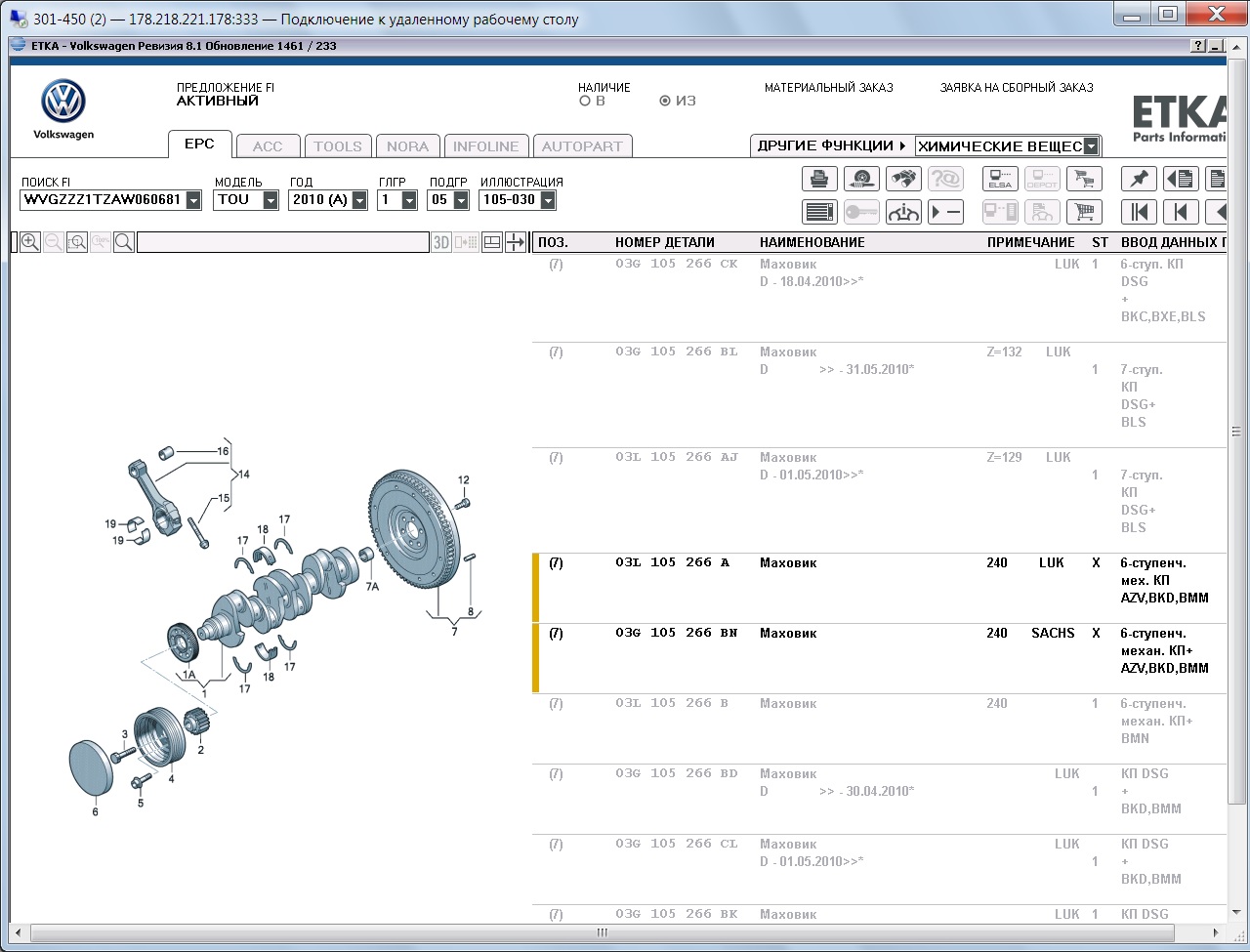Expand the ГЛГР dropdown

pos(409,200)
